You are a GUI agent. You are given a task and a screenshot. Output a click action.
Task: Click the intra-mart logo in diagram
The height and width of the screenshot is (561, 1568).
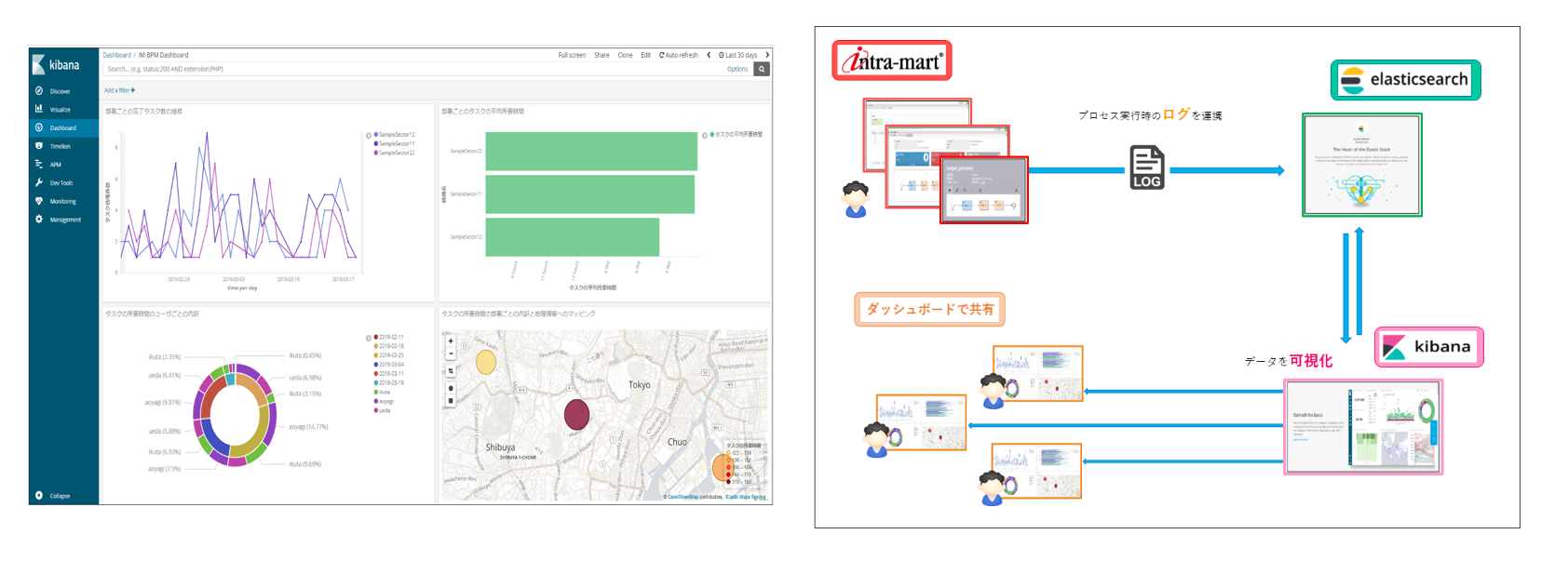point(892,60)
